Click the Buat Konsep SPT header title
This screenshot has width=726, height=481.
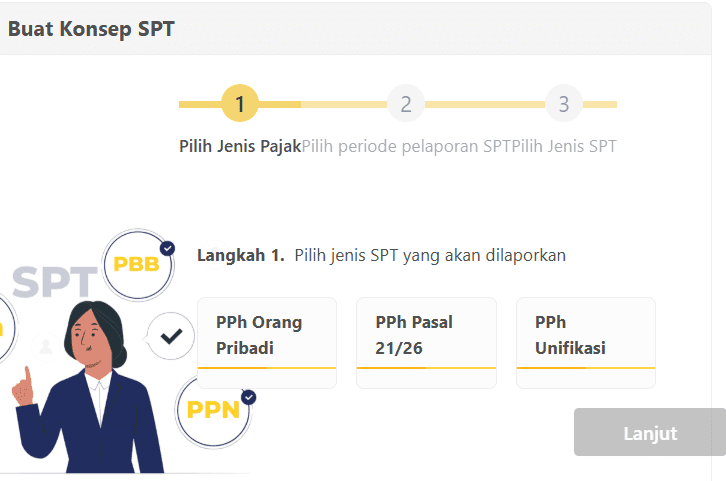(x=91, y=29)
